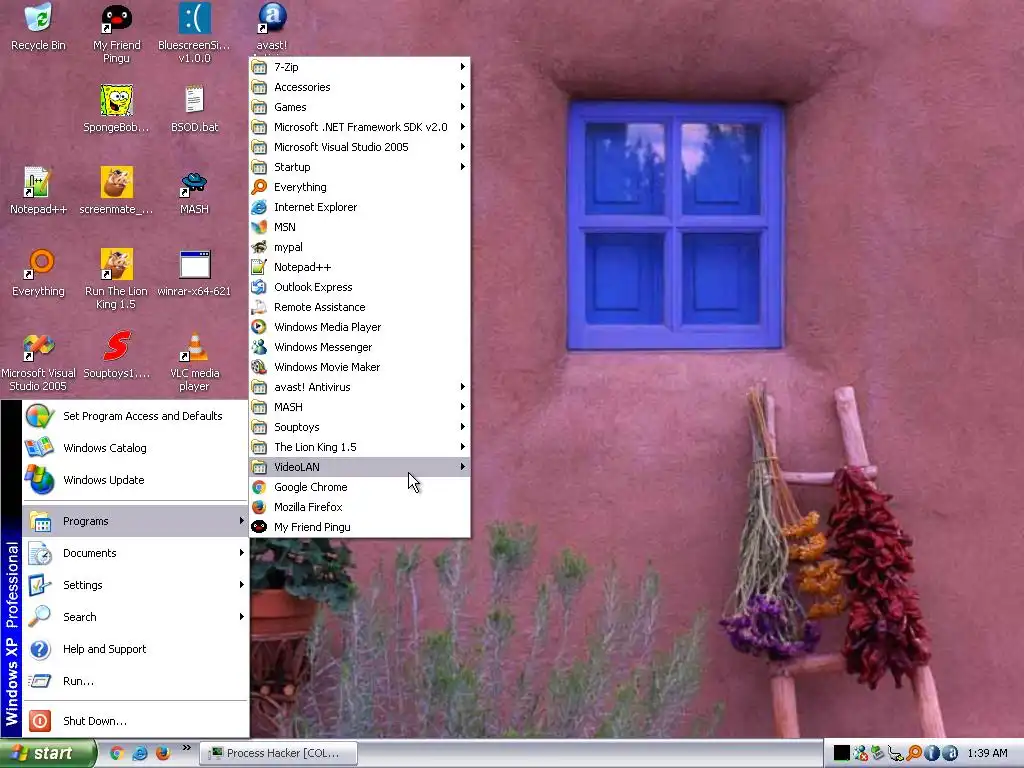Screen dimensions: 1024x768
Task: Expand the Souptoys submenu
Action: tap(359, 426)
